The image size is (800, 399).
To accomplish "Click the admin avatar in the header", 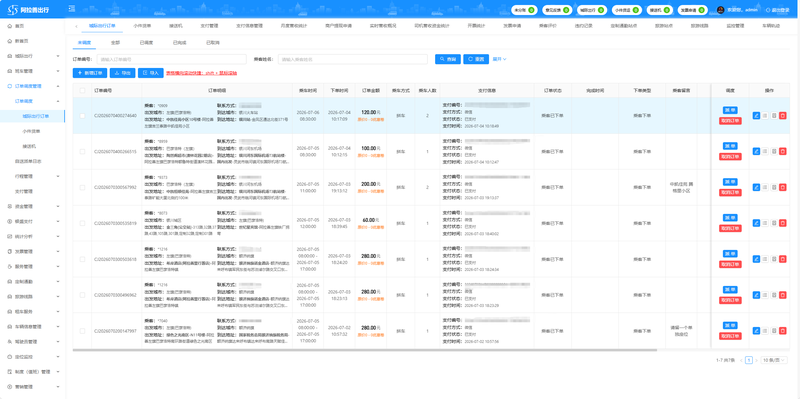I will tap(720, 10).
